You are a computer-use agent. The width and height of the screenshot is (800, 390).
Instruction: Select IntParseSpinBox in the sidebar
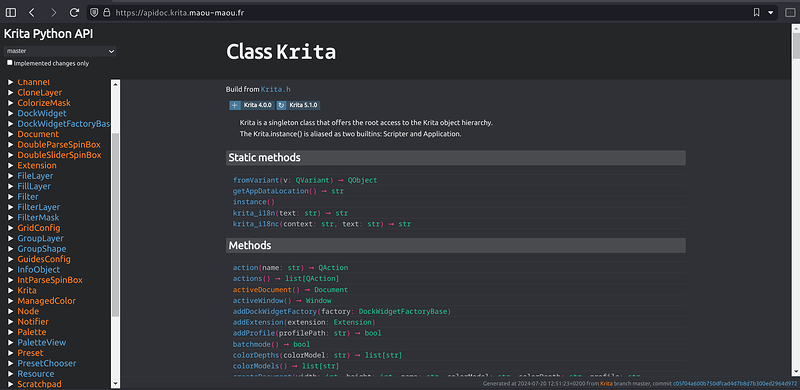[50, 280]
